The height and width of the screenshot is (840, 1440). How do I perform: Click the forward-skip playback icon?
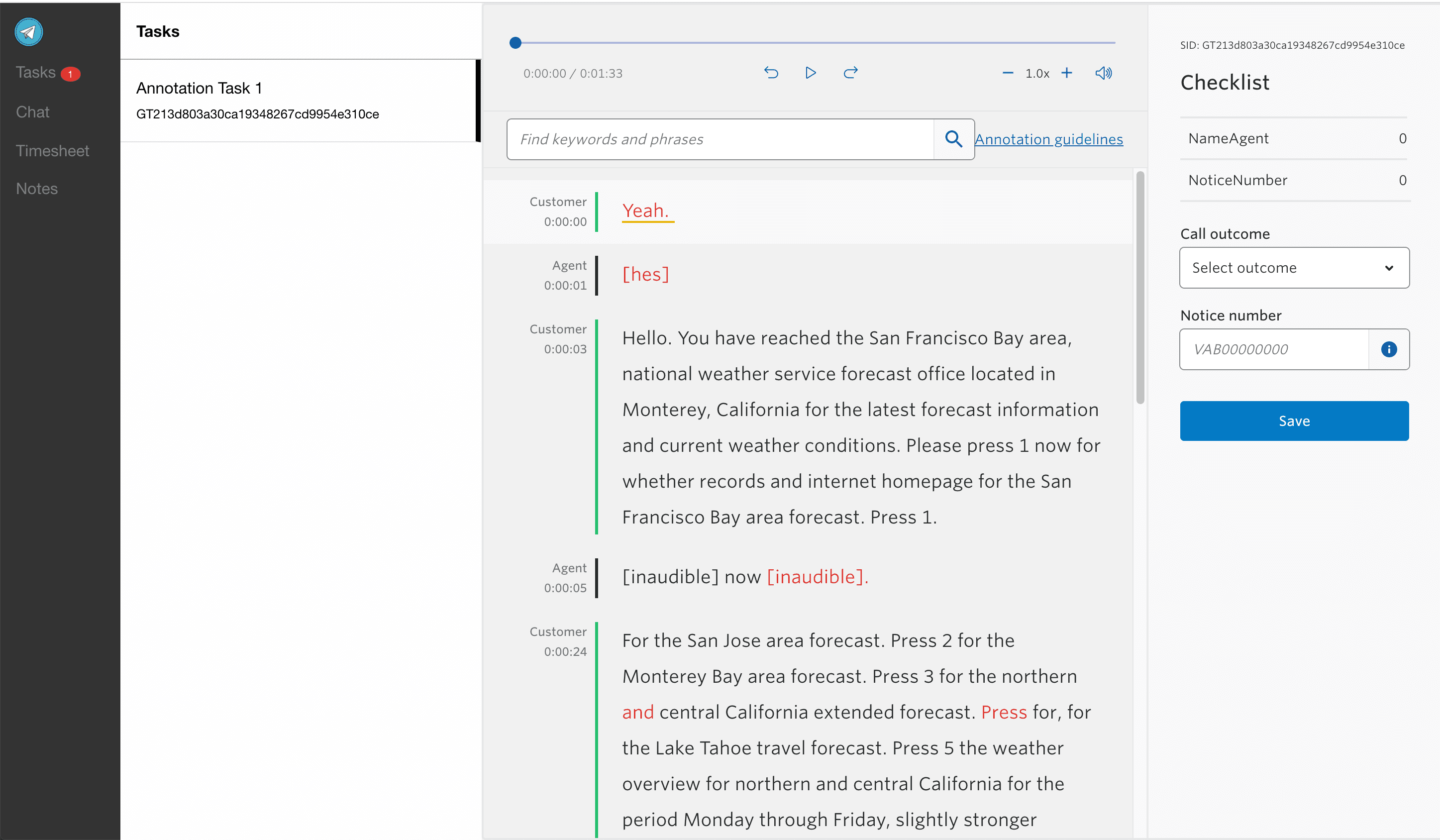850,73
